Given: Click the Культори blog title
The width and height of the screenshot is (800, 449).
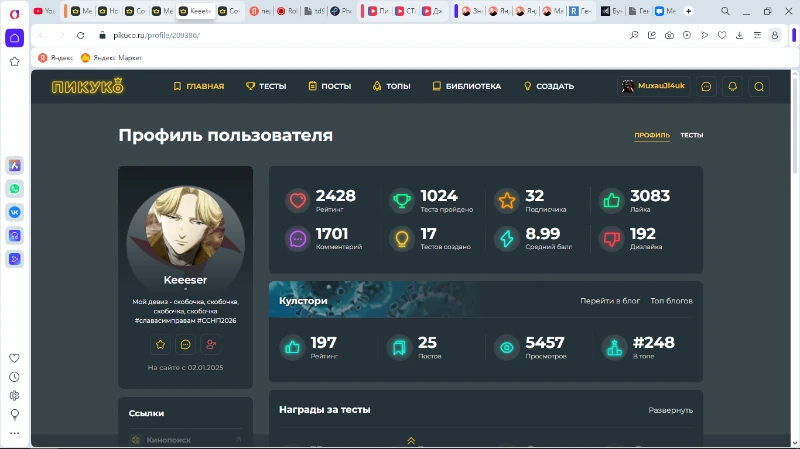Looking at the screenshot, I should (x=303, y=301).
